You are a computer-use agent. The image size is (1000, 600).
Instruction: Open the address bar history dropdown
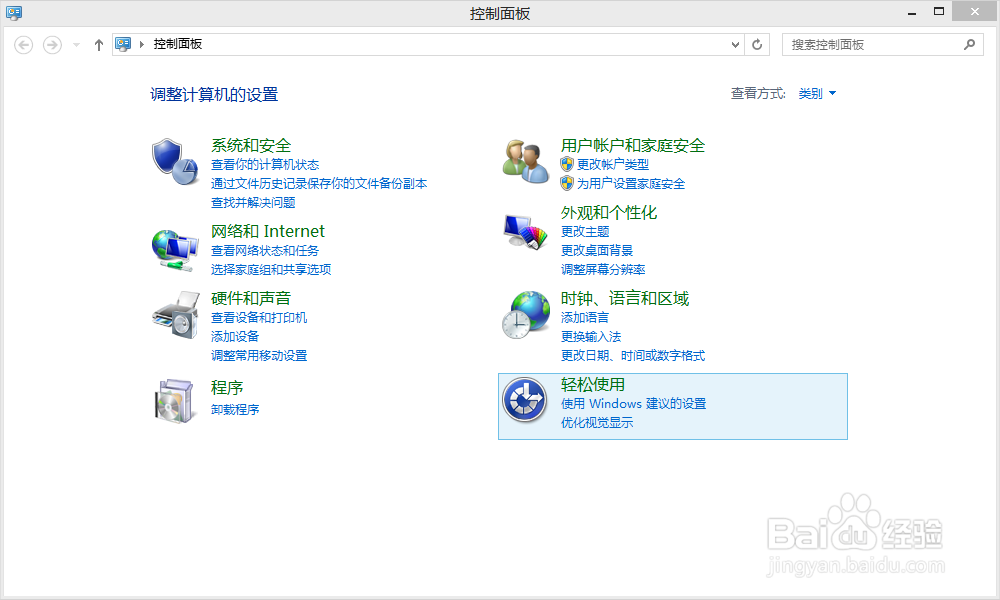pos(735,44)
